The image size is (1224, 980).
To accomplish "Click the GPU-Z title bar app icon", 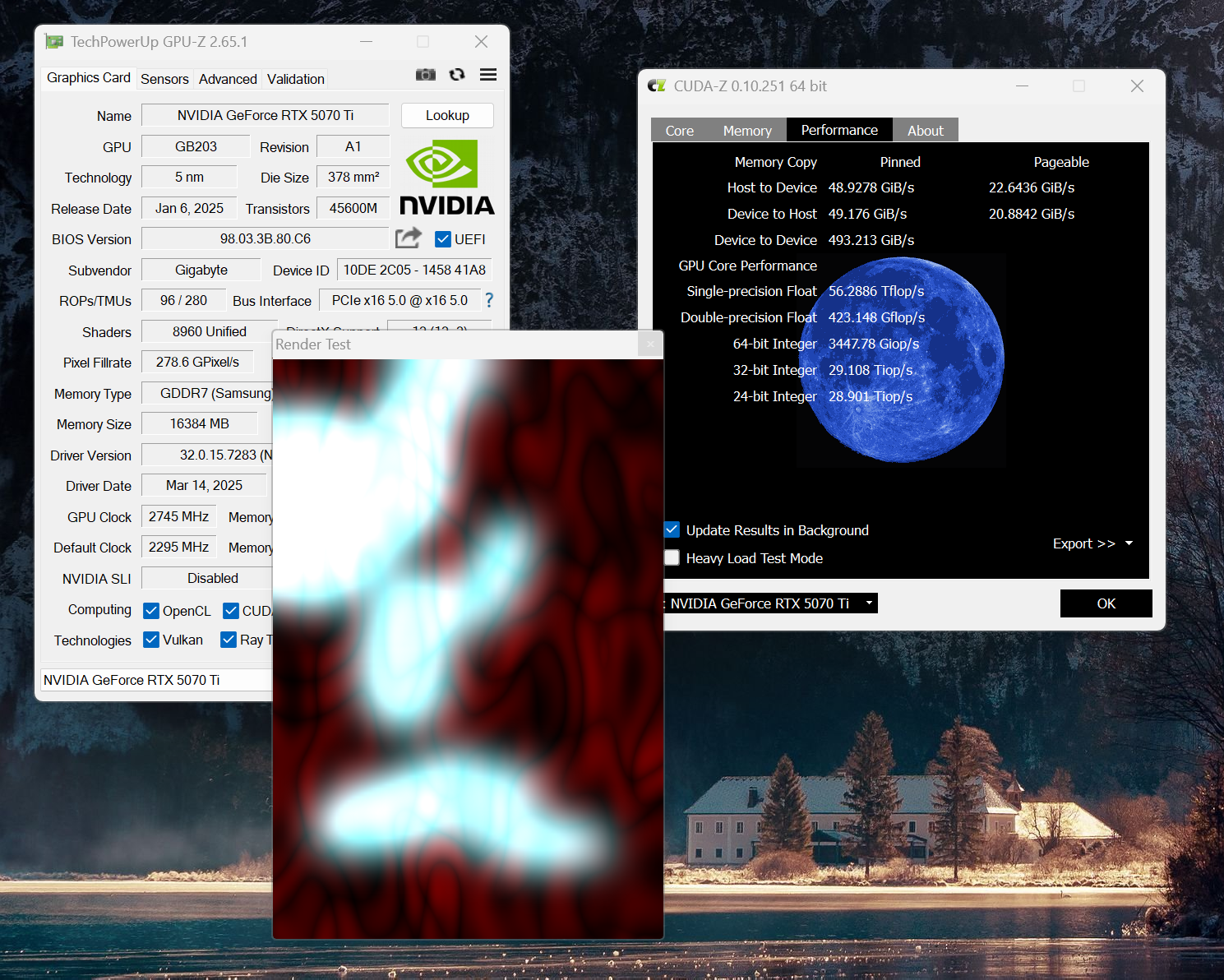I will 54,42.
